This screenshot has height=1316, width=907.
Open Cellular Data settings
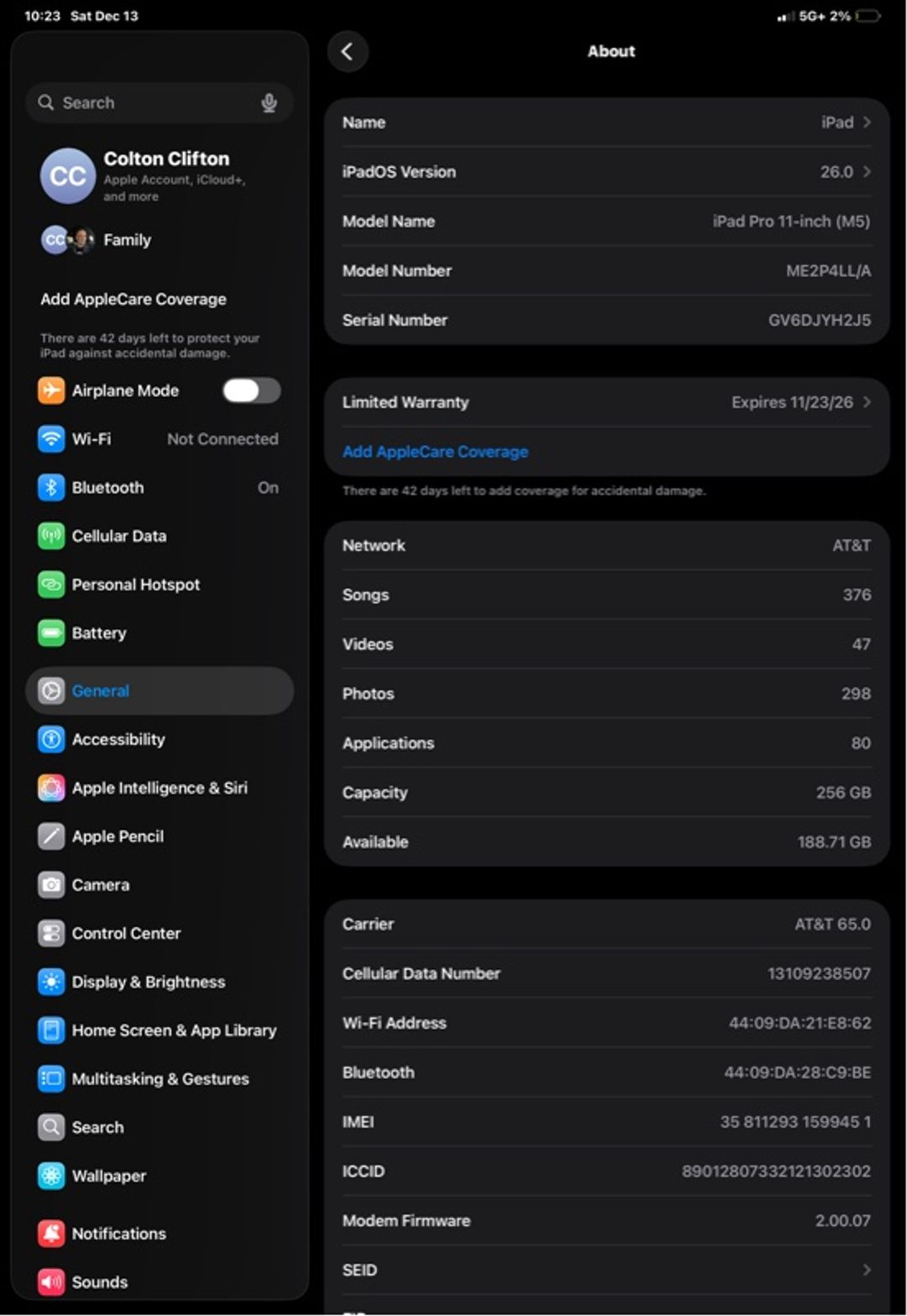click(51, 536)
